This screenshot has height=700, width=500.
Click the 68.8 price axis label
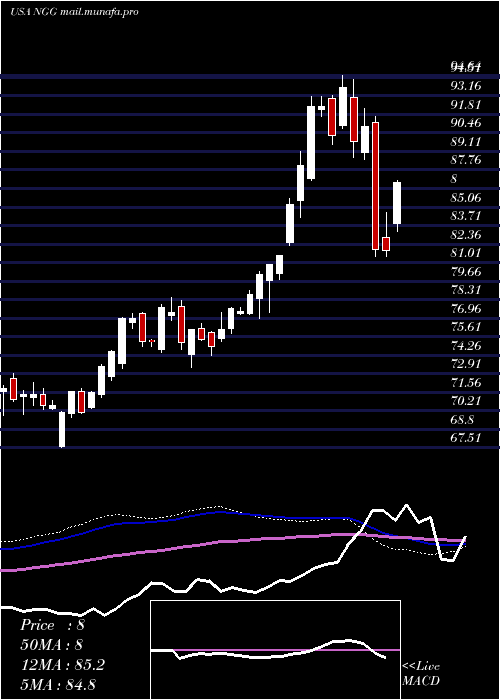click(x=462, y=420)
